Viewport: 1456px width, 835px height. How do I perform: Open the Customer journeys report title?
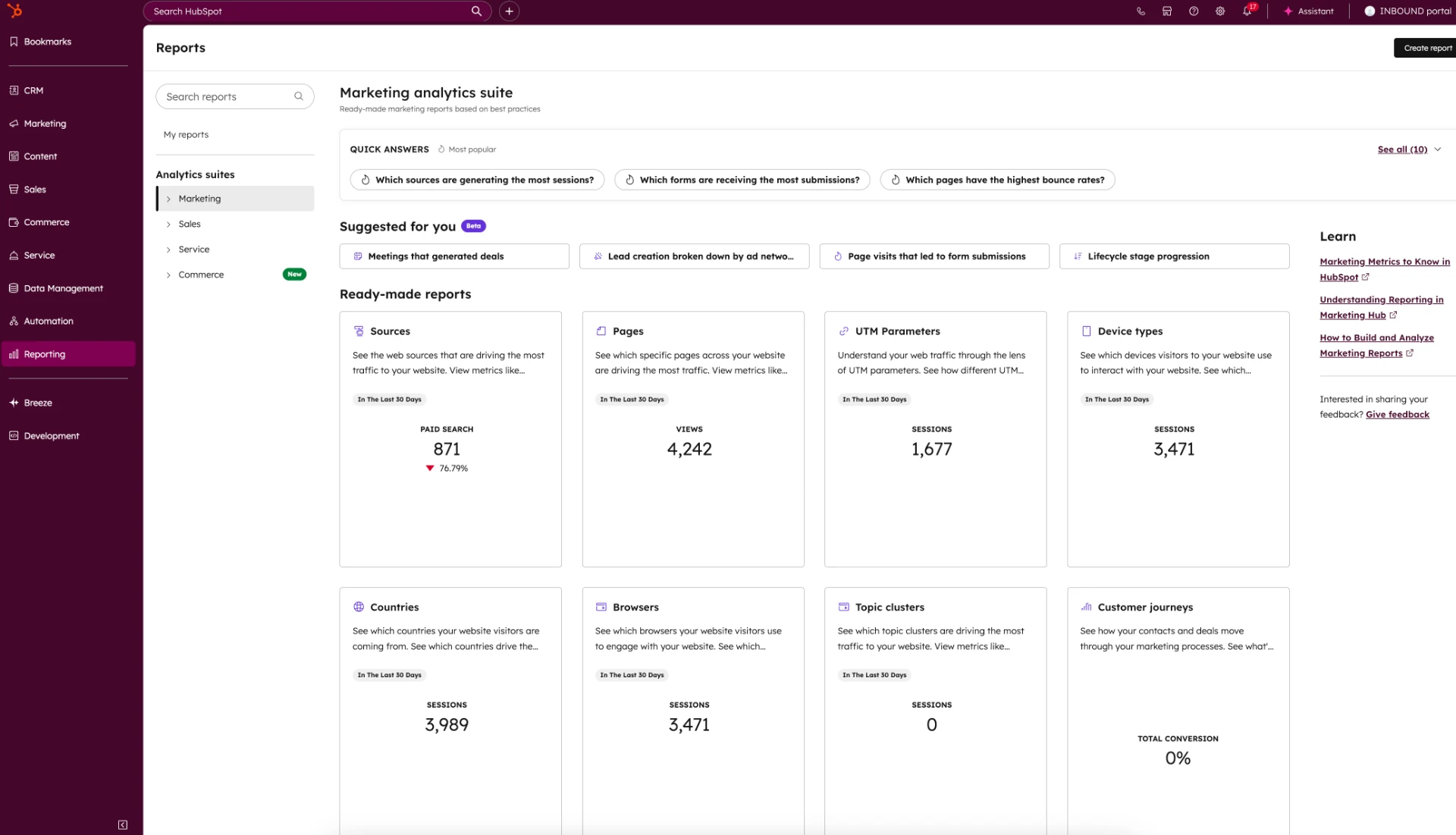1145,607
